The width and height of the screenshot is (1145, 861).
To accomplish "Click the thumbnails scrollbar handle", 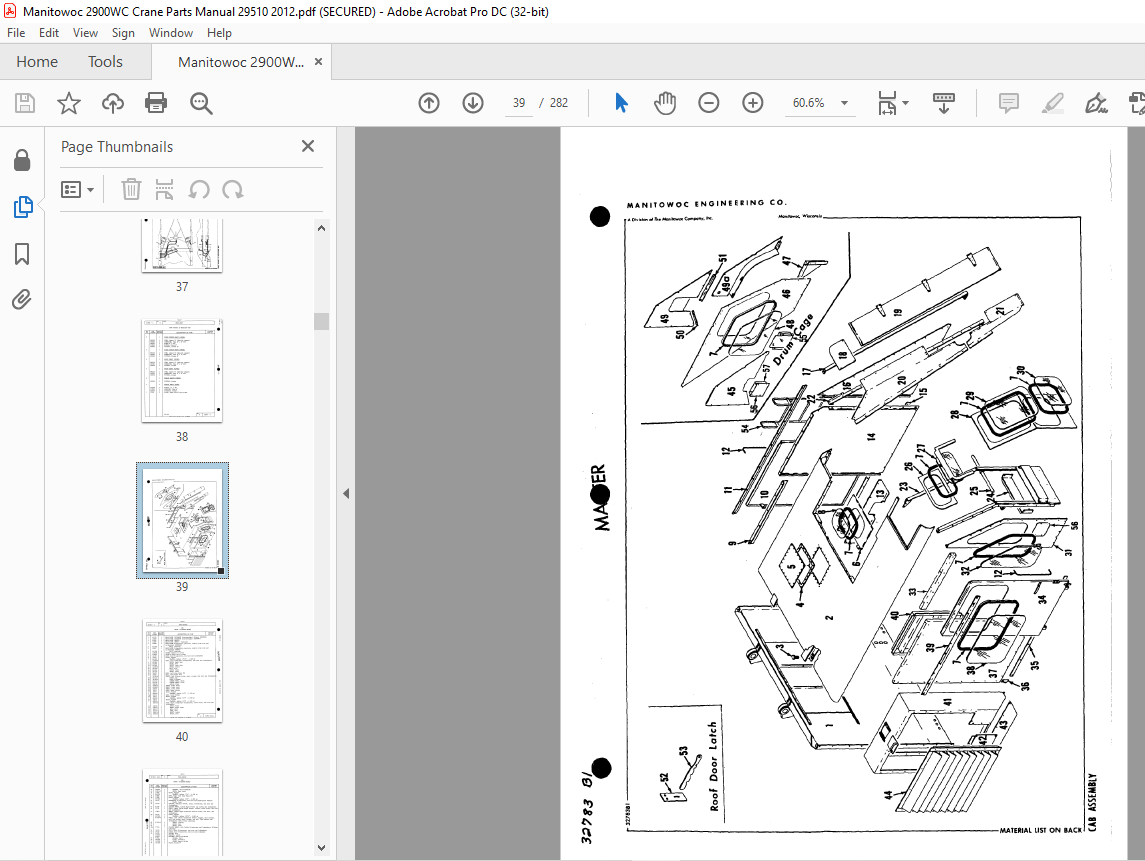I will point(321,321).
